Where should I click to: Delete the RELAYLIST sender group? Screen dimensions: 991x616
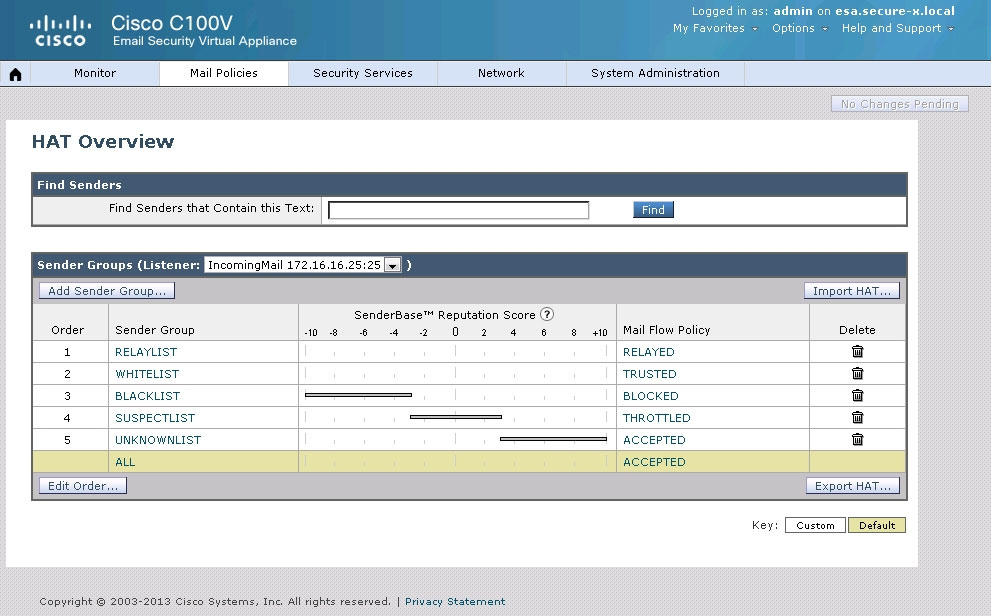pos(857,351)
